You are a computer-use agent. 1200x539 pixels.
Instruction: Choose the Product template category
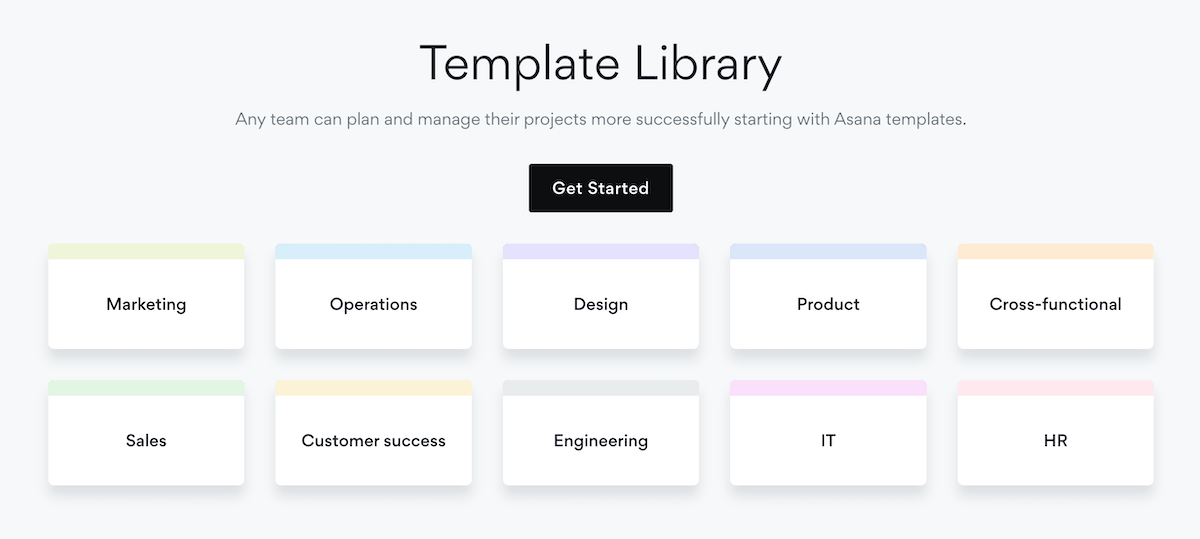tap(828, 304)
